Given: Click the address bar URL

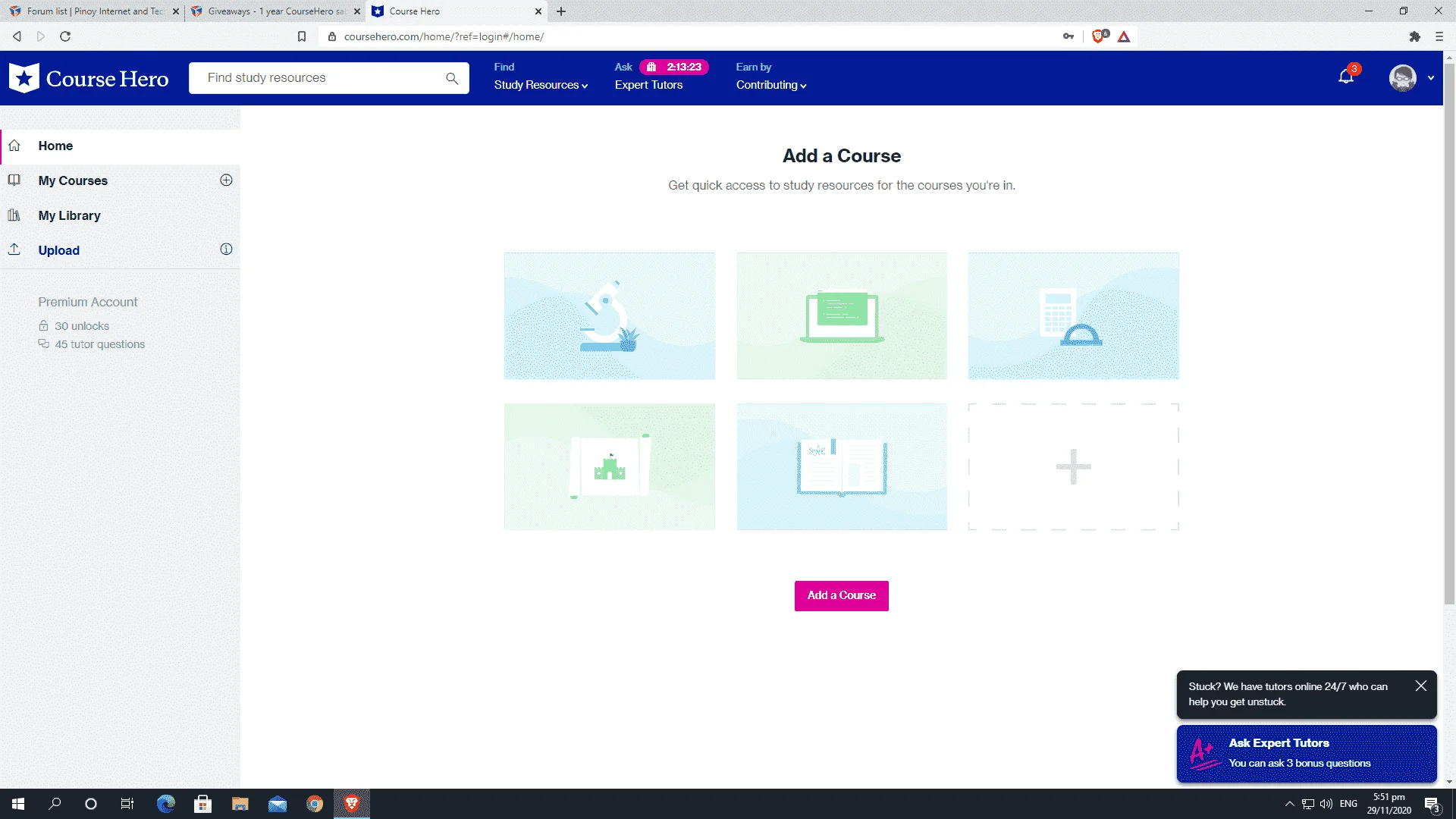Looking at the screenshot, I should click(x=444, y=36).
